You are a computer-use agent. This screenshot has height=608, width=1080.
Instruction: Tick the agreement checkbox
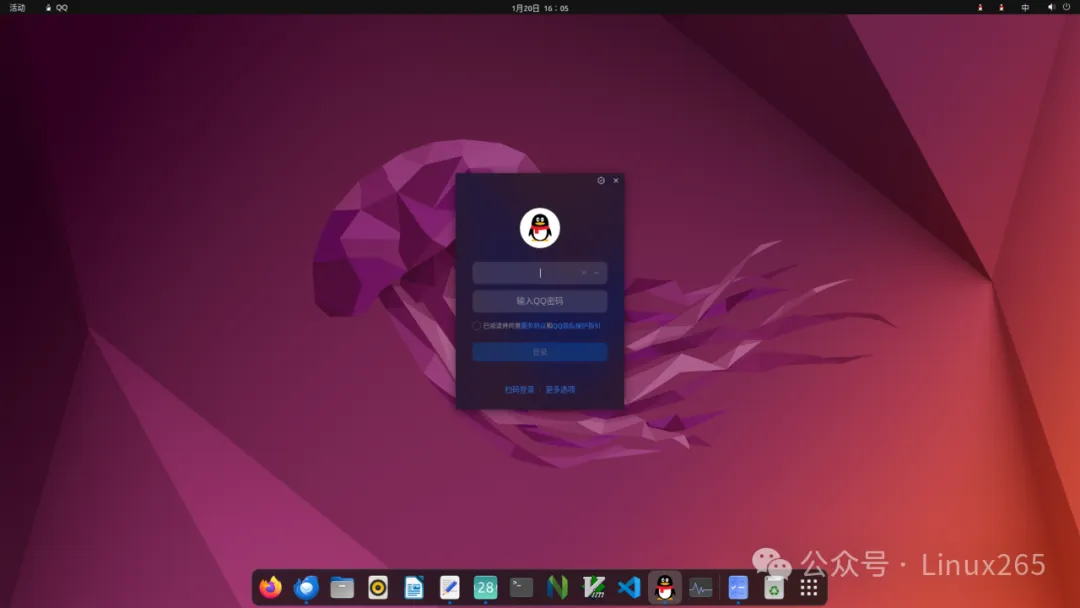[477, 326]
